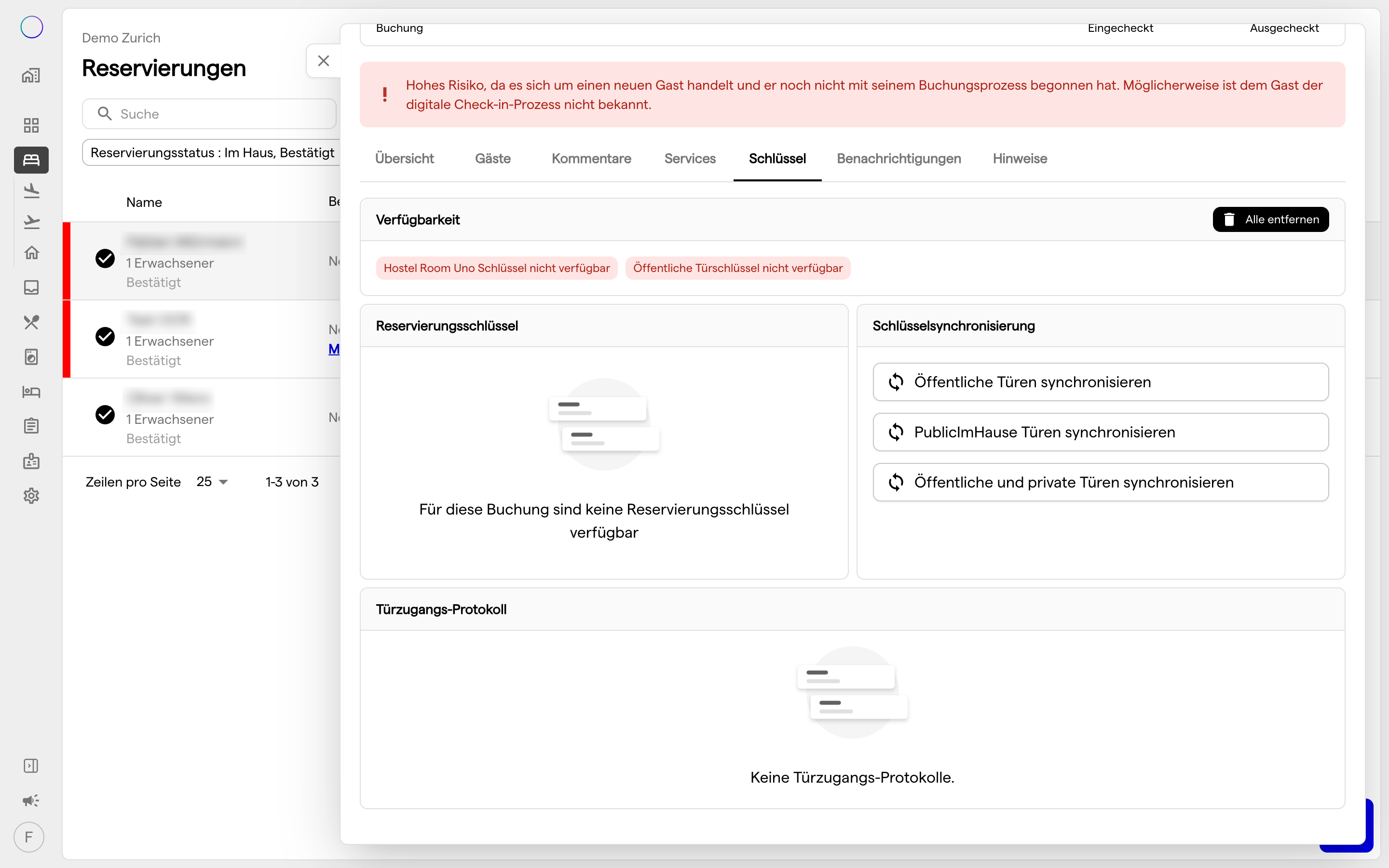Open the user avatar labeled F

tap(29, 837)
